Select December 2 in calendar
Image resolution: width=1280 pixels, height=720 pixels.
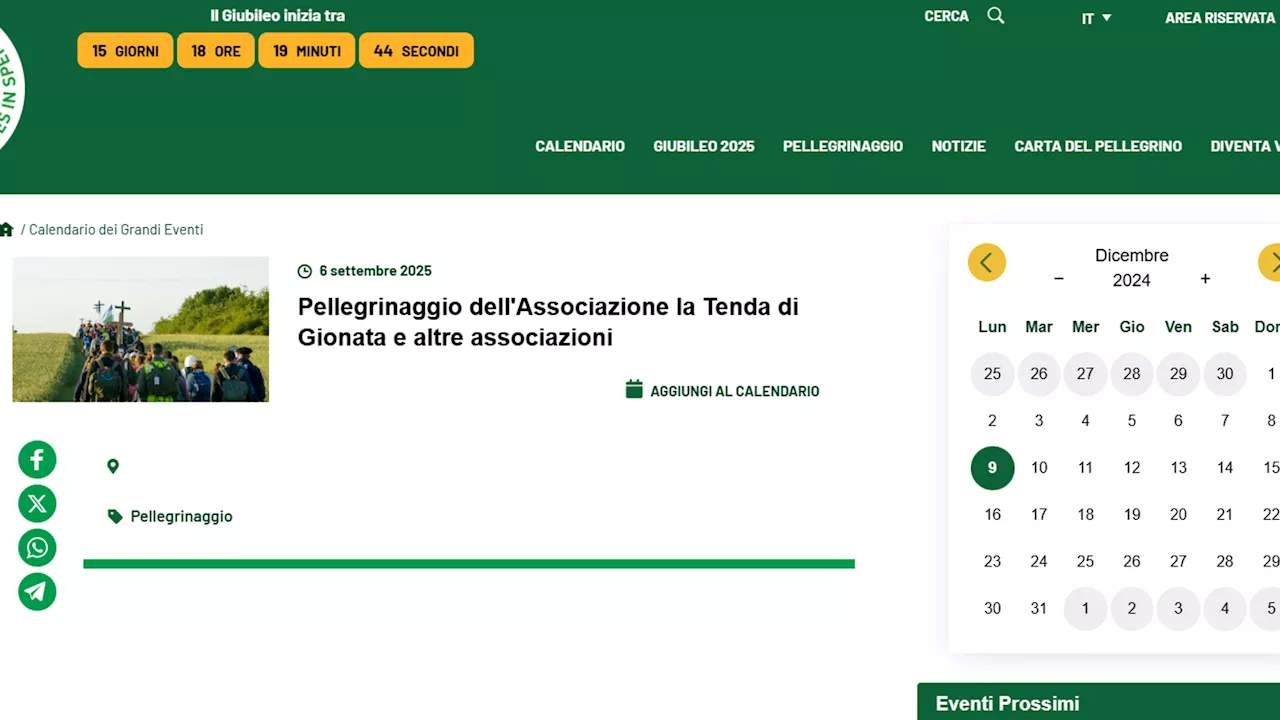(x=992, y=421)
